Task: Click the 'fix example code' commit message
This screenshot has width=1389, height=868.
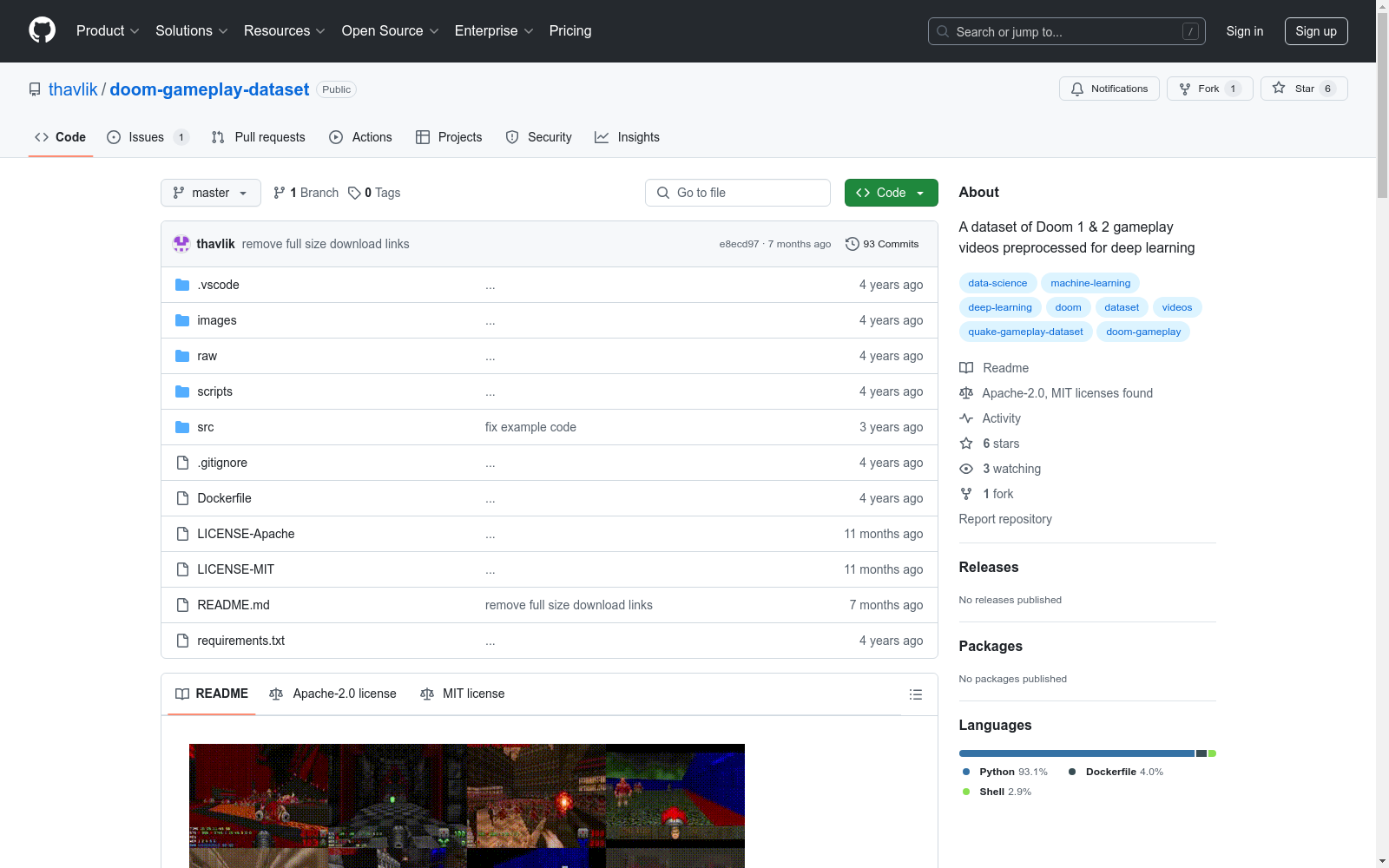Action: pyautogui.click(x=530, y=427)
